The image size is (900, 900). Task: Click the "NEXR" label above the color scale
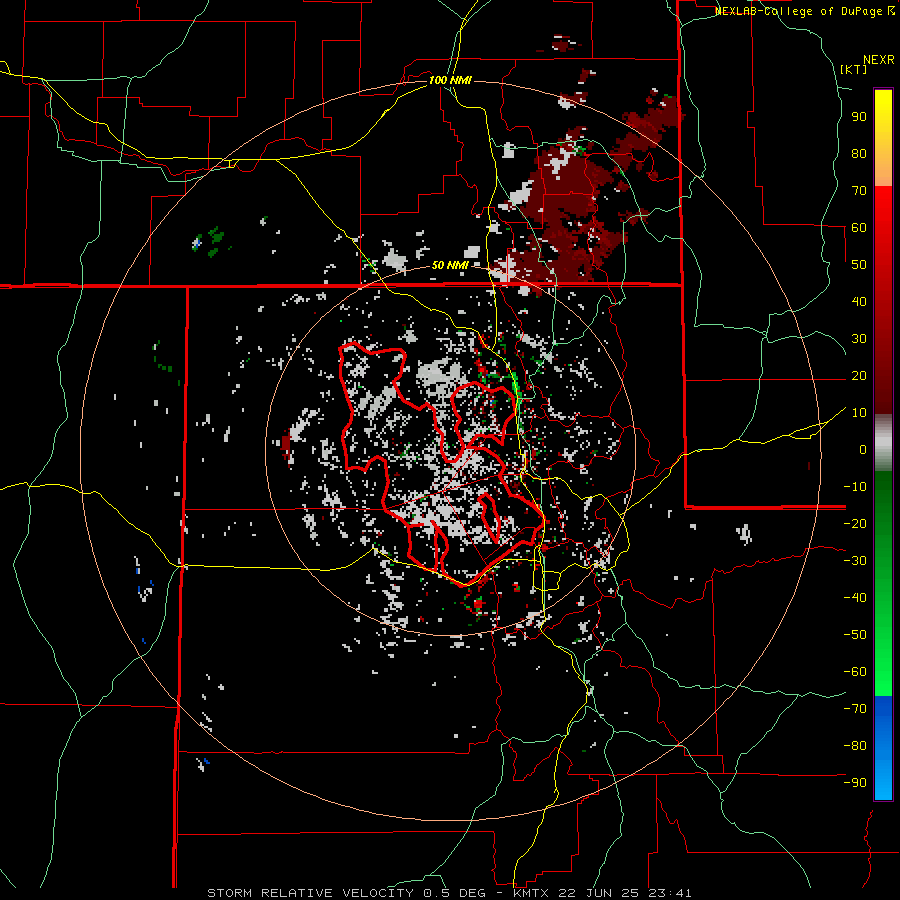click(x=879, y=60)
